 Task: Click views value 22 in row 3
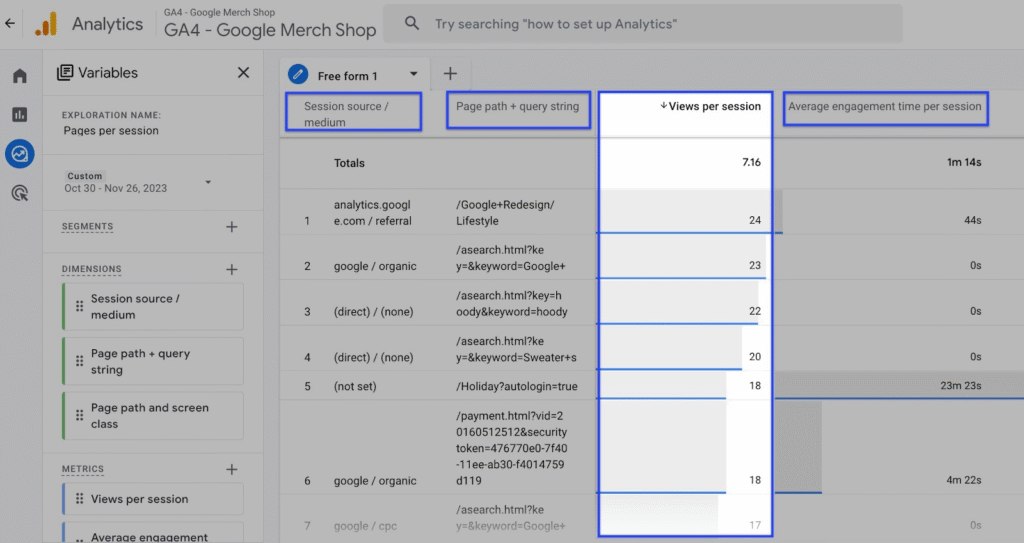pos(755,311)
